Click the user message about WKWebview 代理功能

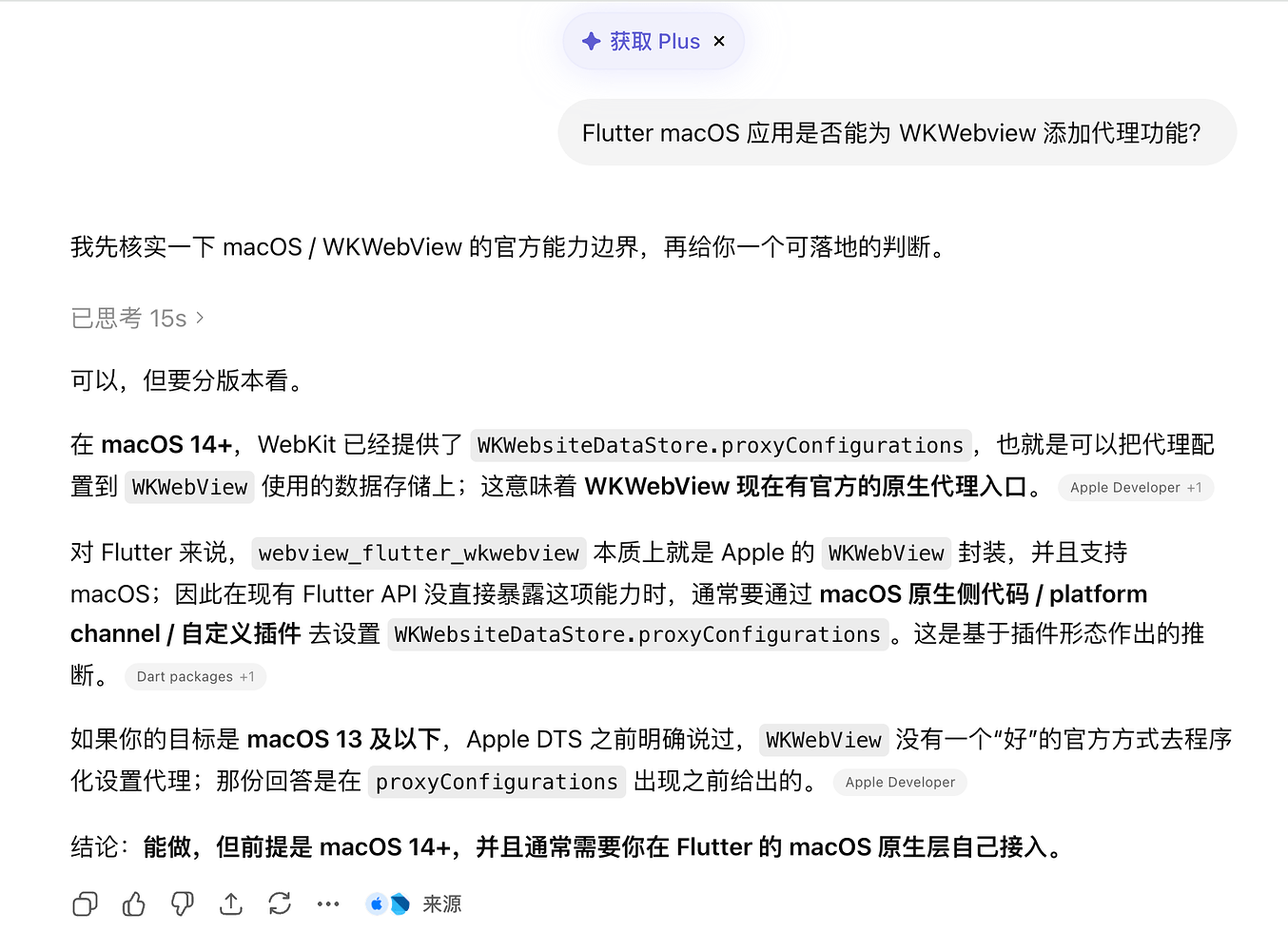897,132
